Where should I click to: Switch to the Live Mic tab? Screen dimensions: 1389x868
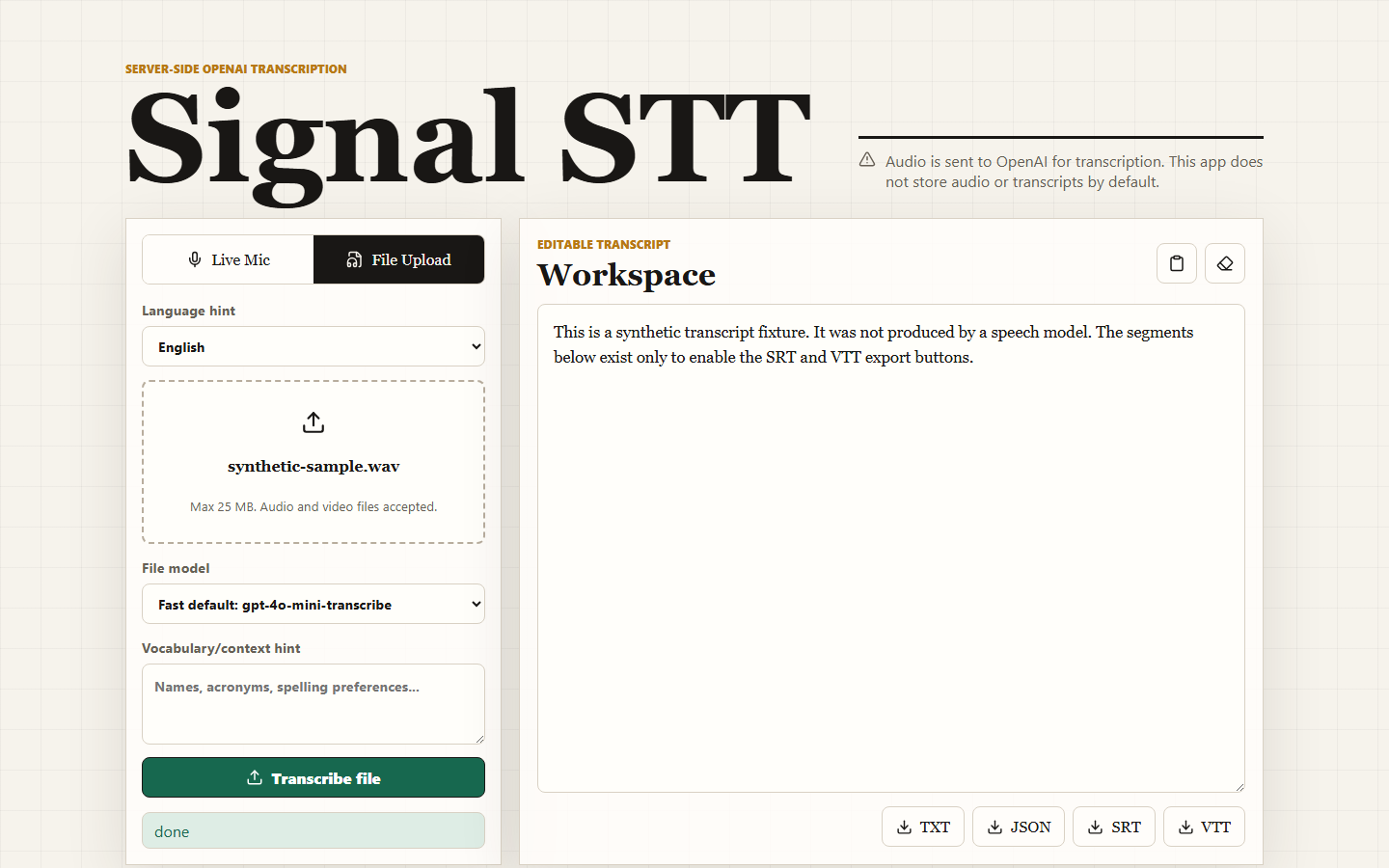229,259
